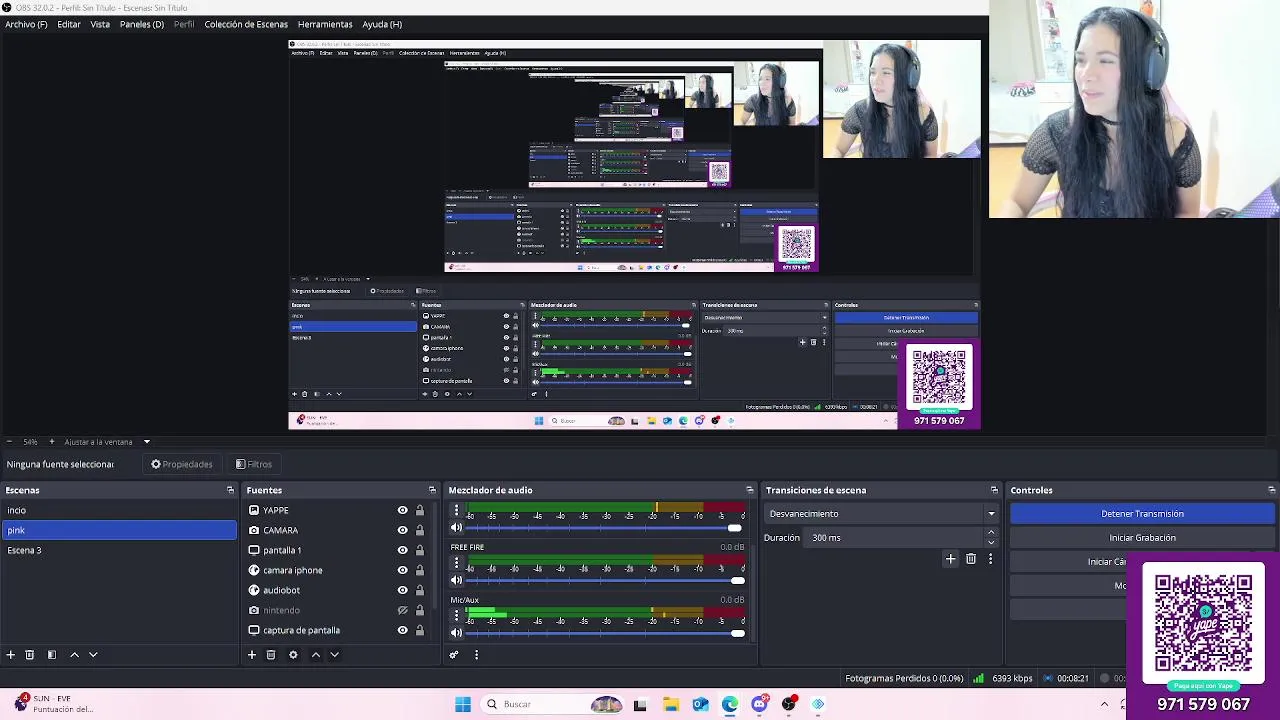Add a new scene with plus icon
The width and height of the screenshot is (1280, 720).
[x=10, y=655]
